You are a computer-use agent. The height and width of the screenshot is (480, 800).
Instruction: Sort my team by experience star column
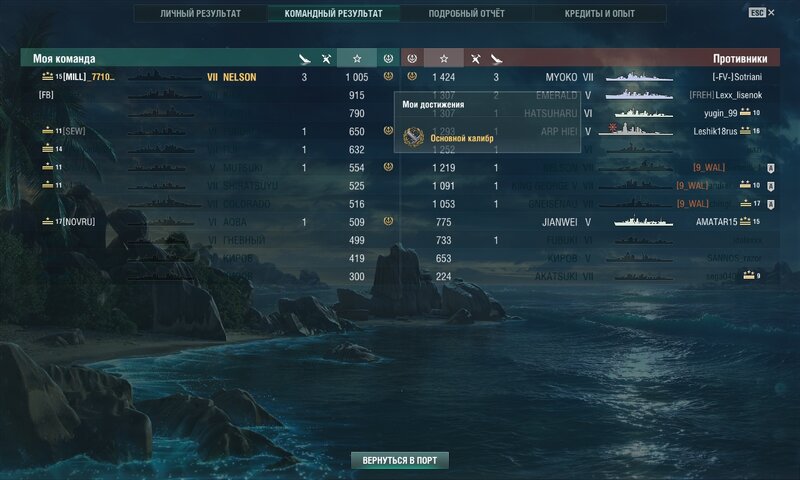click(x=357, y=58)
